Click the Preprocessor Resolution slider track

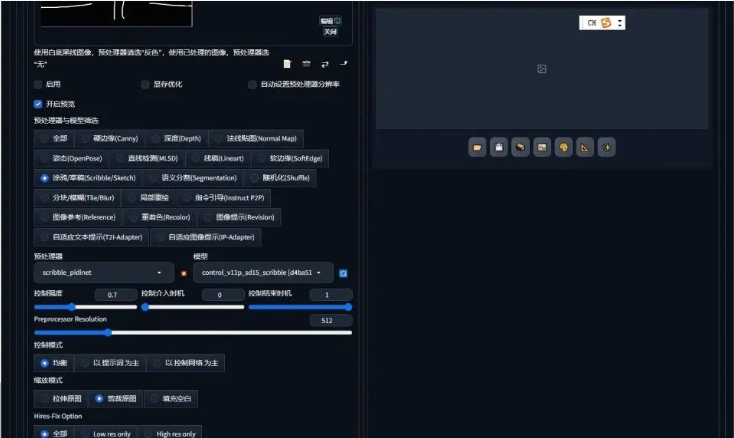tap(193, 333)
